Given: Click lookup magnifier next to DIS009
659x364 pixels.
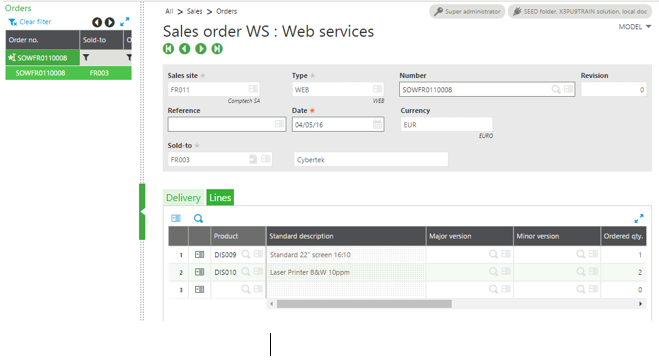Looking at the screenshot, I should pos(246,254).
